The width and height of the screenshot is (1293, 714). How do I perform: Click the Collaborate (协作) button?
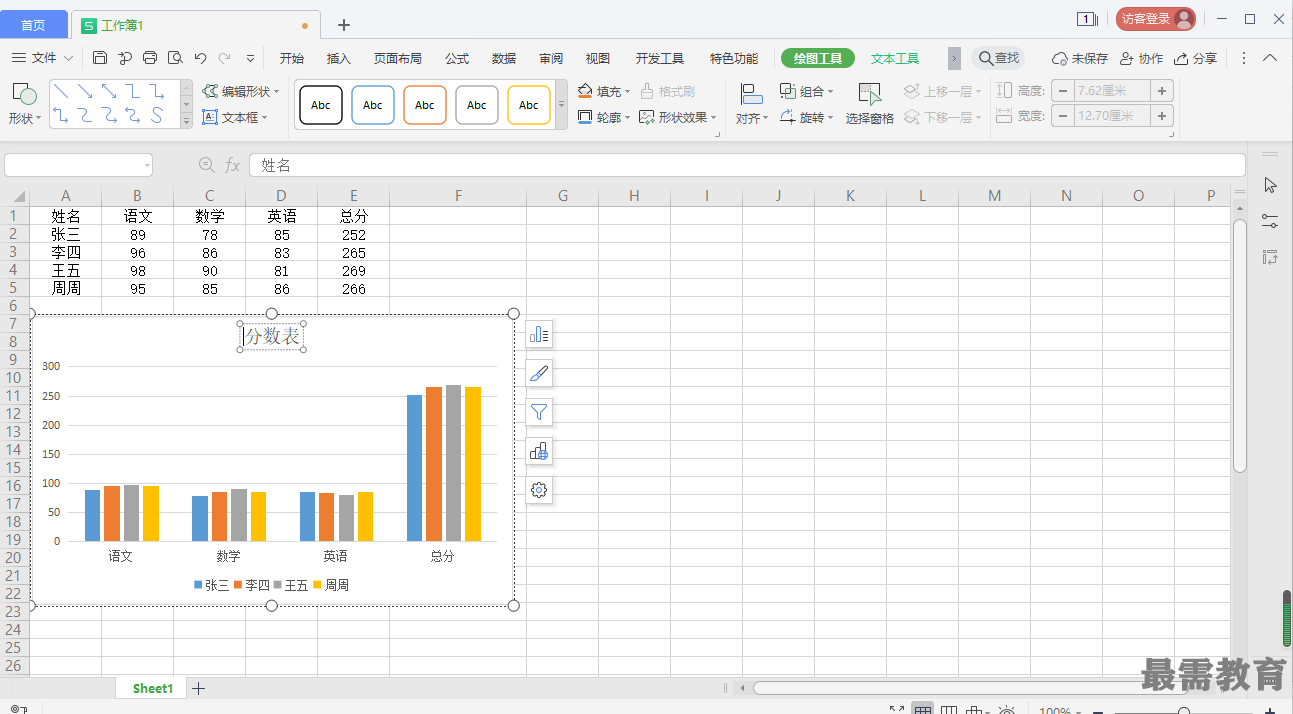pos(1141,58)
